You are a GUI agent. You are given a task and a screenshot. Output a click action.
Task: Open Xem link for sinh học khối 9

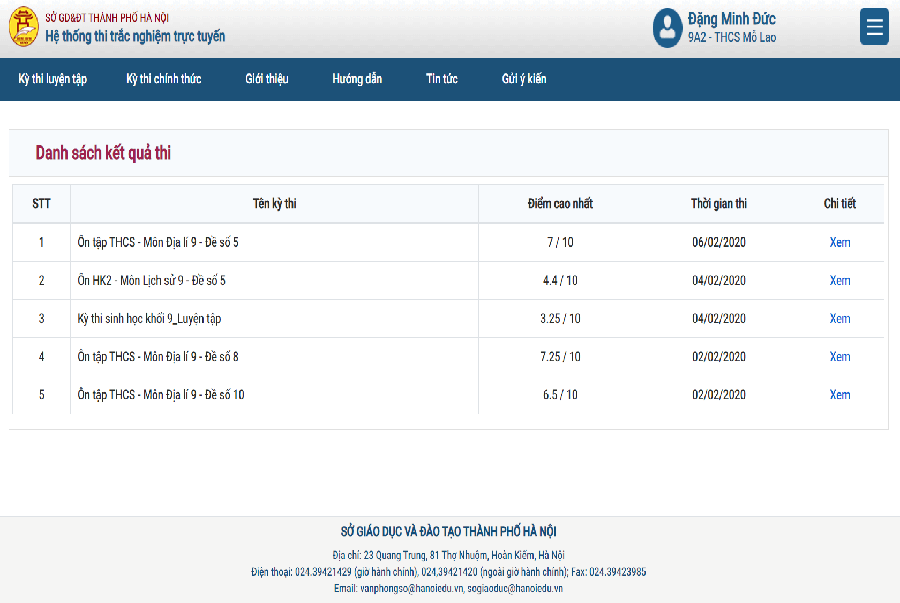coord(840,318)
